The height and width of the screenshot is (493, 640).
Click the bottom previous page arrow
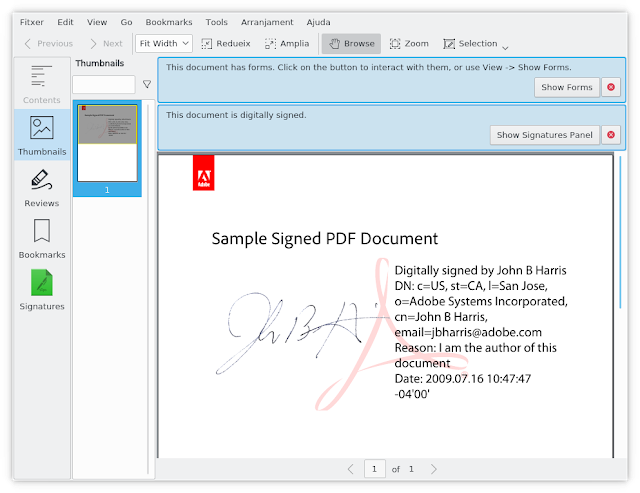tap(351, 469)
